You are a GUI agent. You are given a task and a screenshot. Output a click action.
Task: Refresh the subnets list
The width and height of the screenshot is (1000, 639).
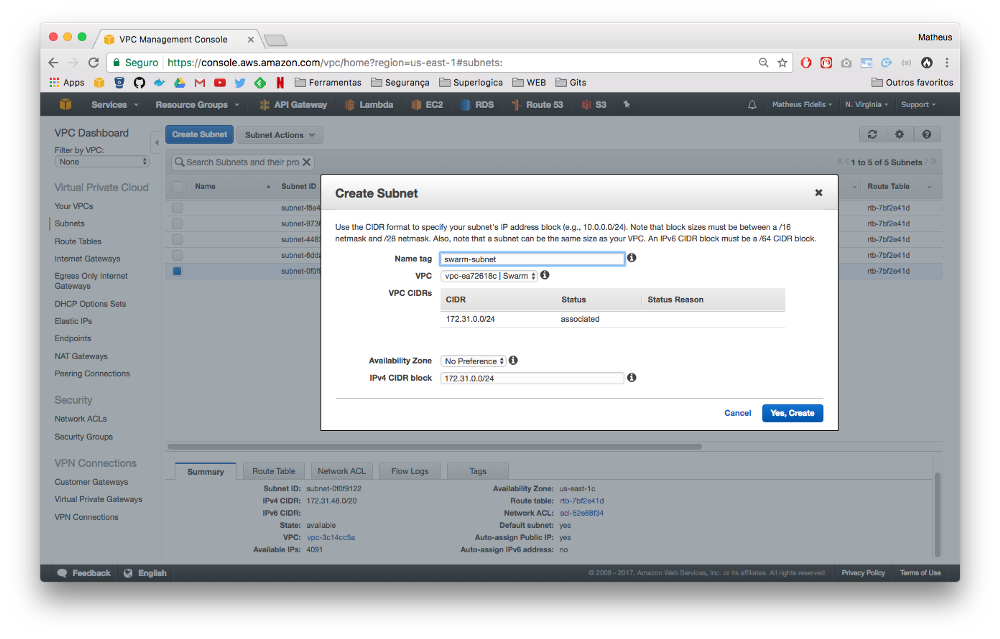tap(872, 135)
